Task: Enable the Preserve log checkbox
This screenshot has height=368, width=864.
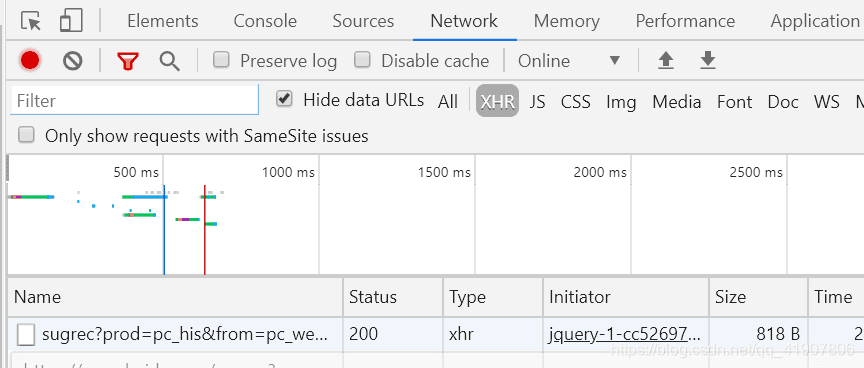Action: pos(221,59)
